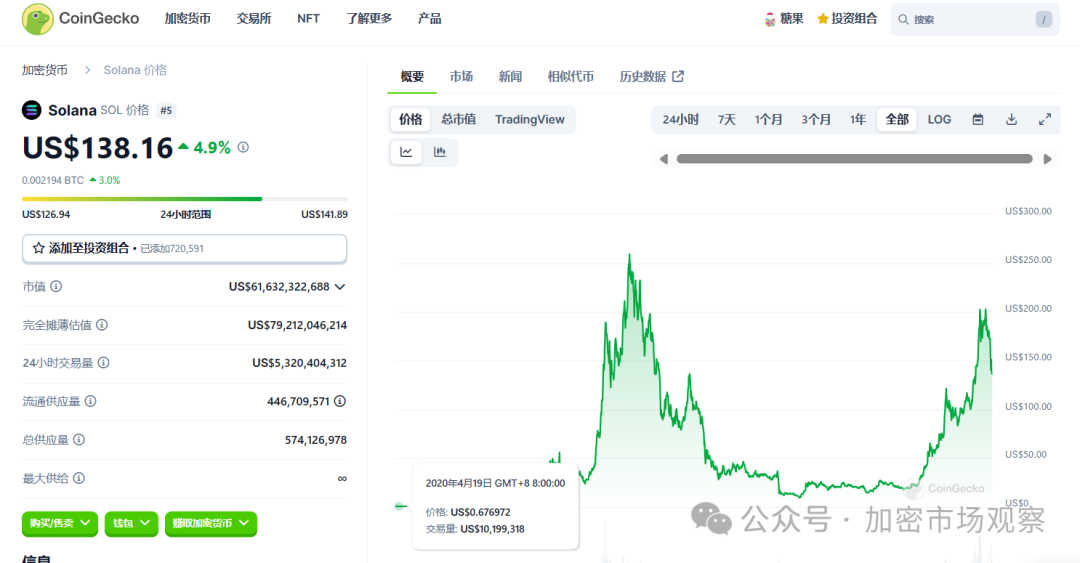Open the 购买/售卖 dropdown

point(60,524)
